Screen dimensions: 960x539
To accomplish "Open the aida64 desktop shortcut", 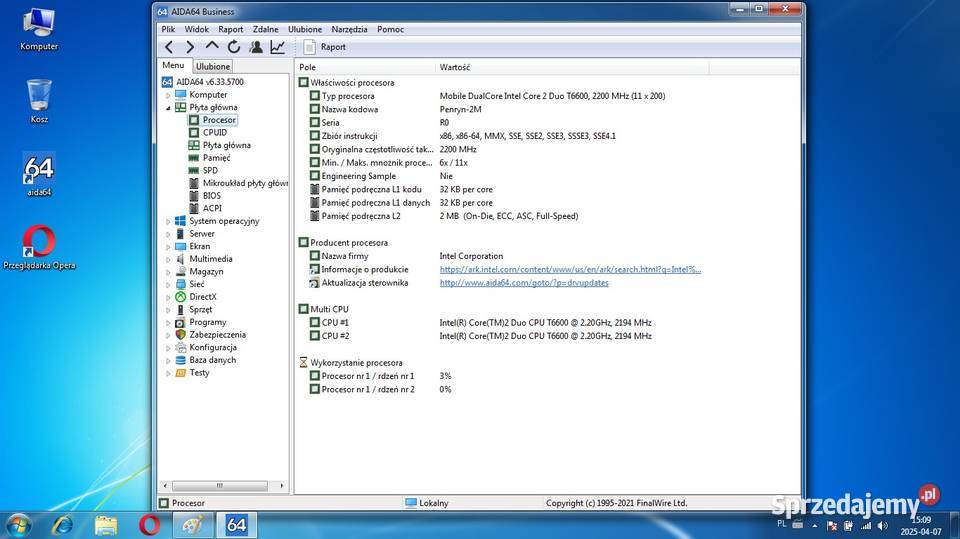I will tap(39, 175).
